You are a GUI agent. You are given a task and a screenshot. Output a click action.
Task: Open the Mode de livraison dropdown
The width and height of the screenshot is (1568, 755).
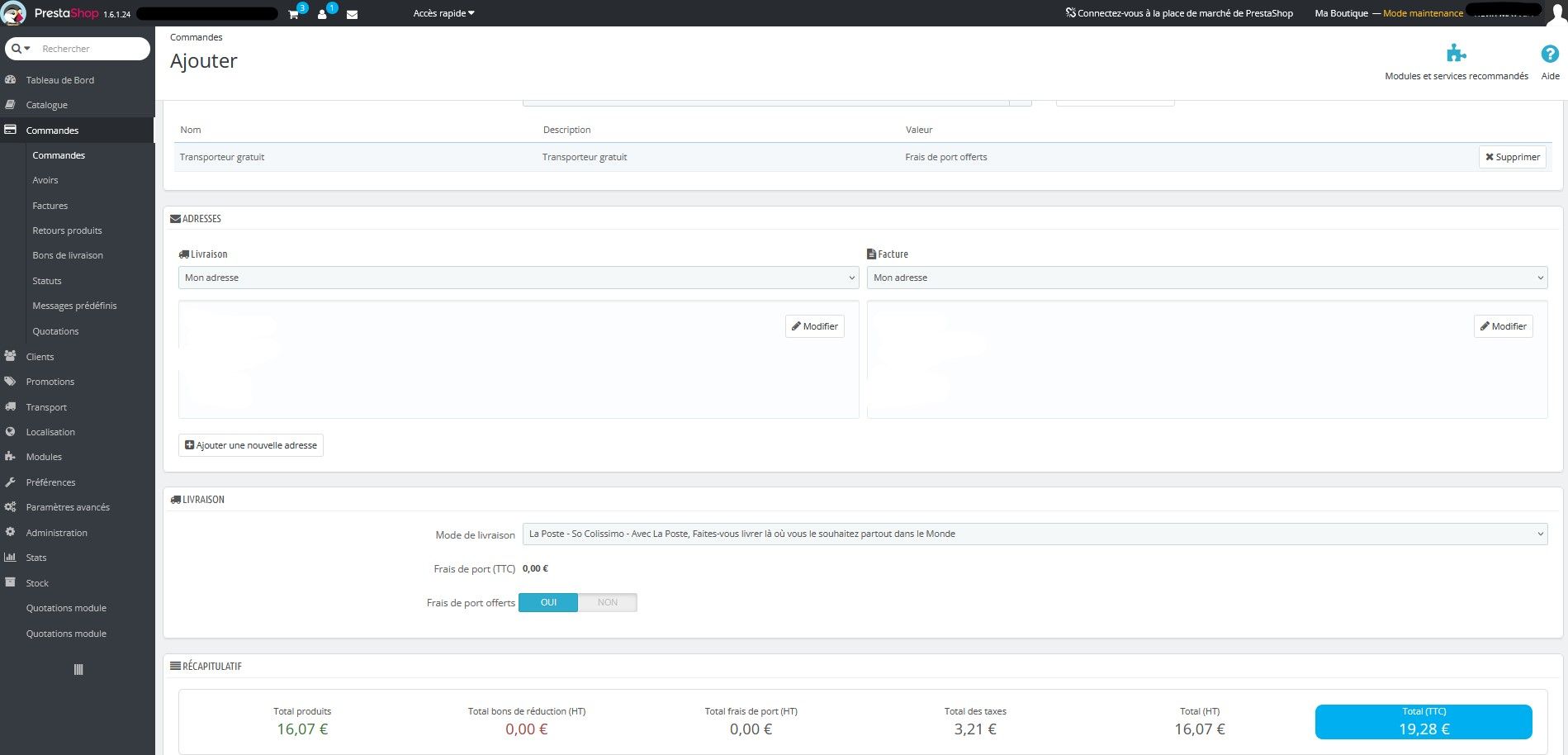(1035, 534)
